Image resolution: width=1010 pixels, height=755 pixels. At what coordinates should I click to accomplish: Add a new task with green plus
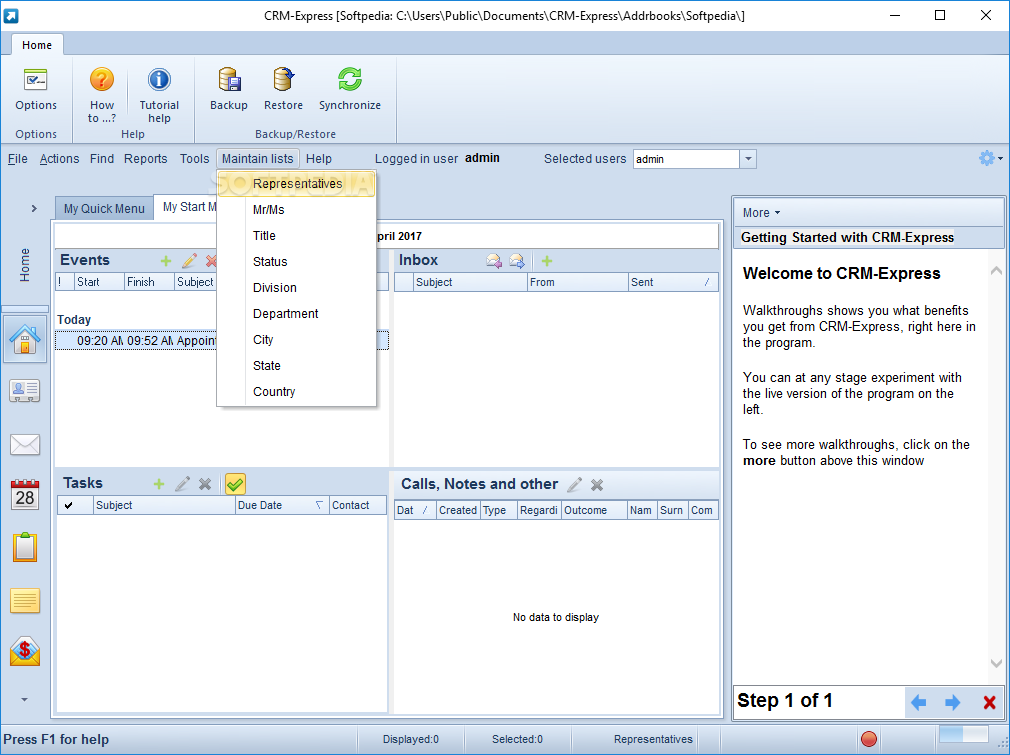(x=159, y=484)
